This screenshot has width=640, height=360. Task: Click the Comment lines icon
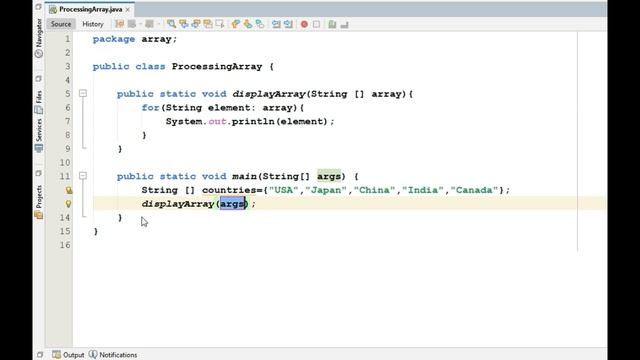tap(332, 24)
